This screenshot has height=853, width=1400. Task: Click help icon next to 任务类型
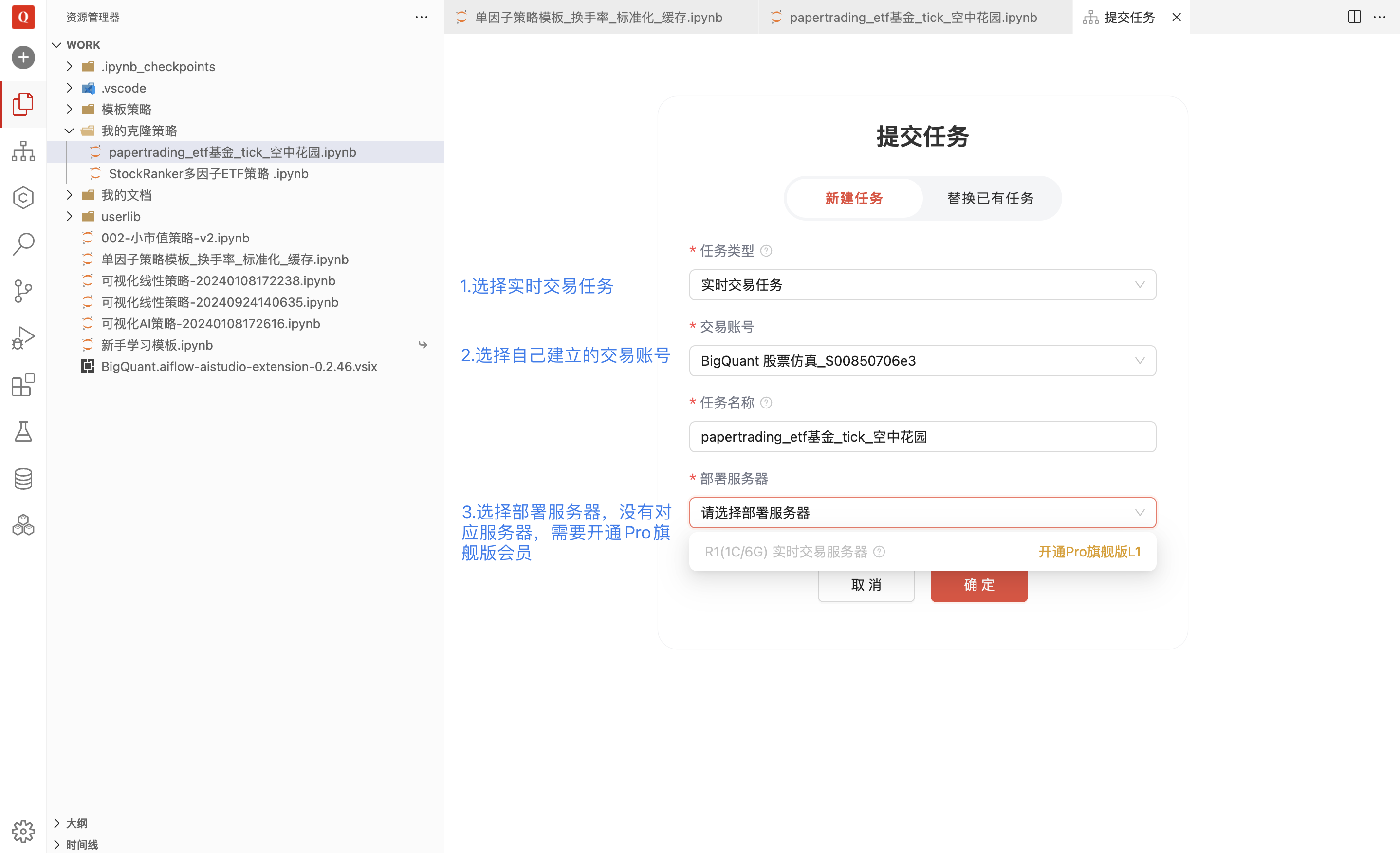pos(766,251)
